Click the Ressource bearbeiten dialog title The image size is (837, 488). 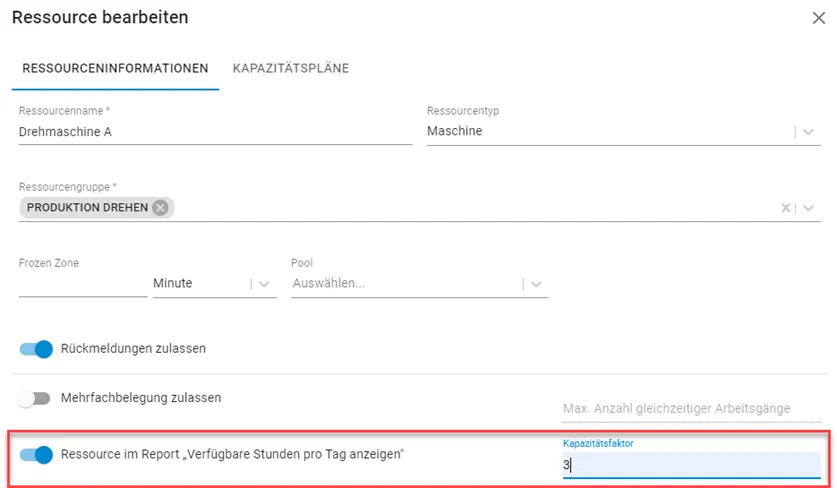(x=100, y=17)
